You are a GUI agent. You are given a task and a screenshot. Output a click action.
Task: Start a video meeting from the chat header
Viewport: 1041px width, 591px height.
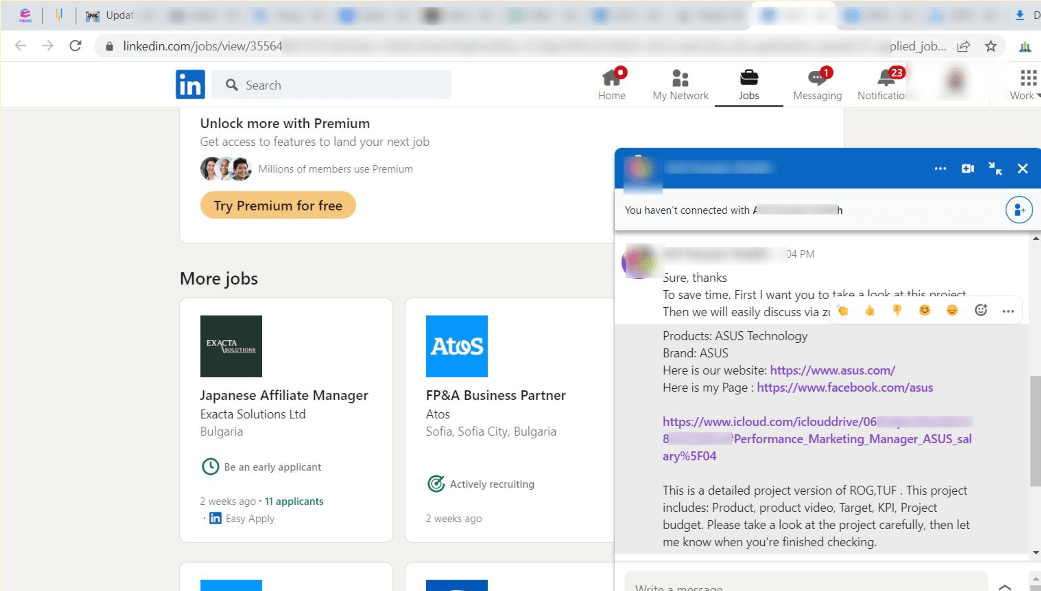pyautogui.click(x=968, y=168)
